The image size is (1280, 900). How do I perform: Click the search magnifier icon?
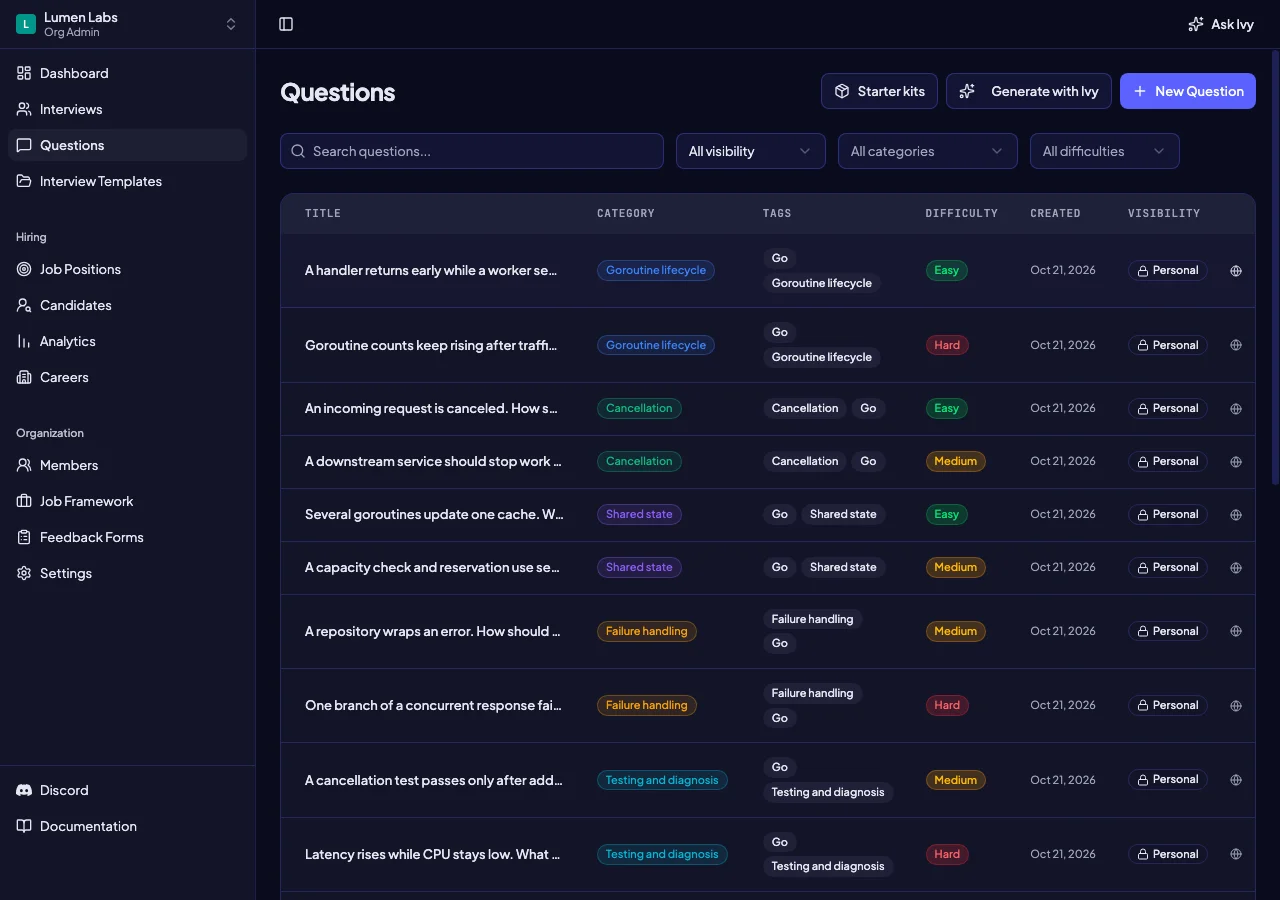click(298, 151)
